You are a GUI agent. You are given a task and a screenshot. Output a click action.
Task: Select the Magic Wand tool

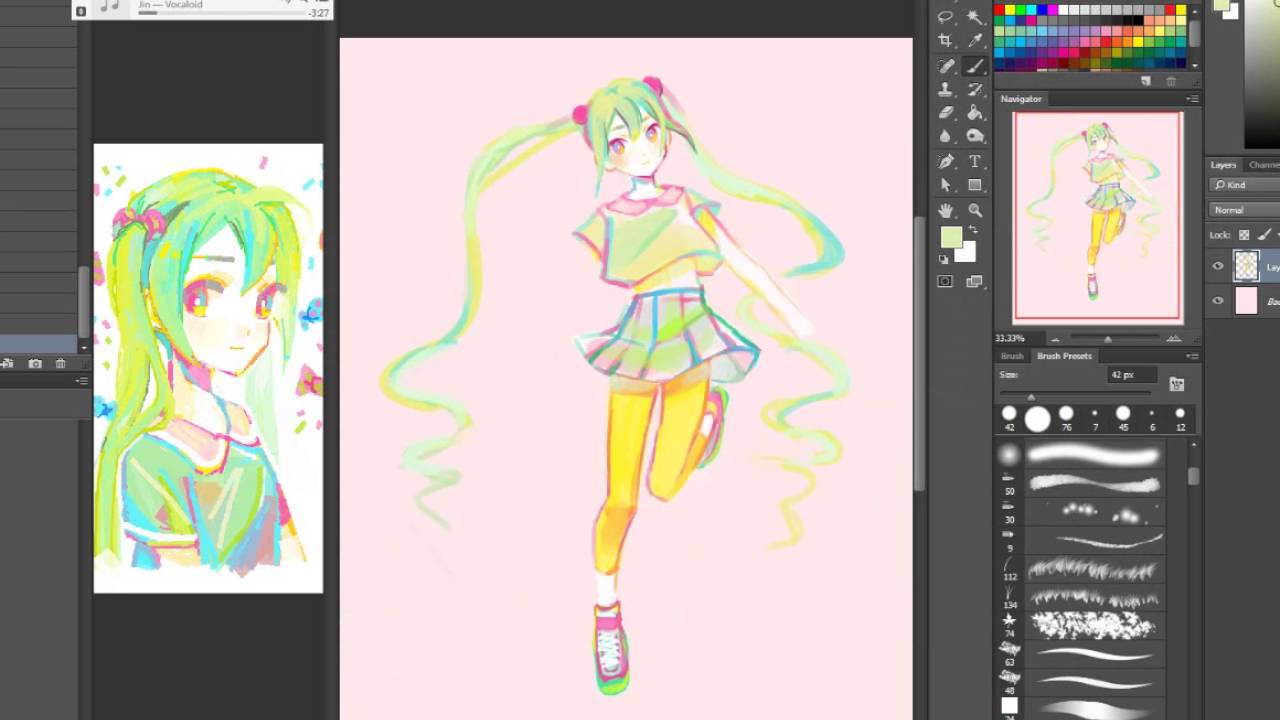tap(975, 17)
